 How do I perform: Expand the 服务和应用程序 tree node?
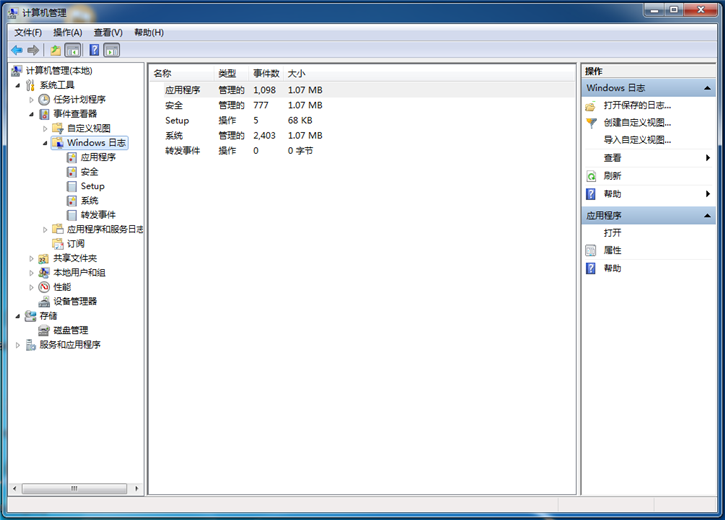point(18,345)
